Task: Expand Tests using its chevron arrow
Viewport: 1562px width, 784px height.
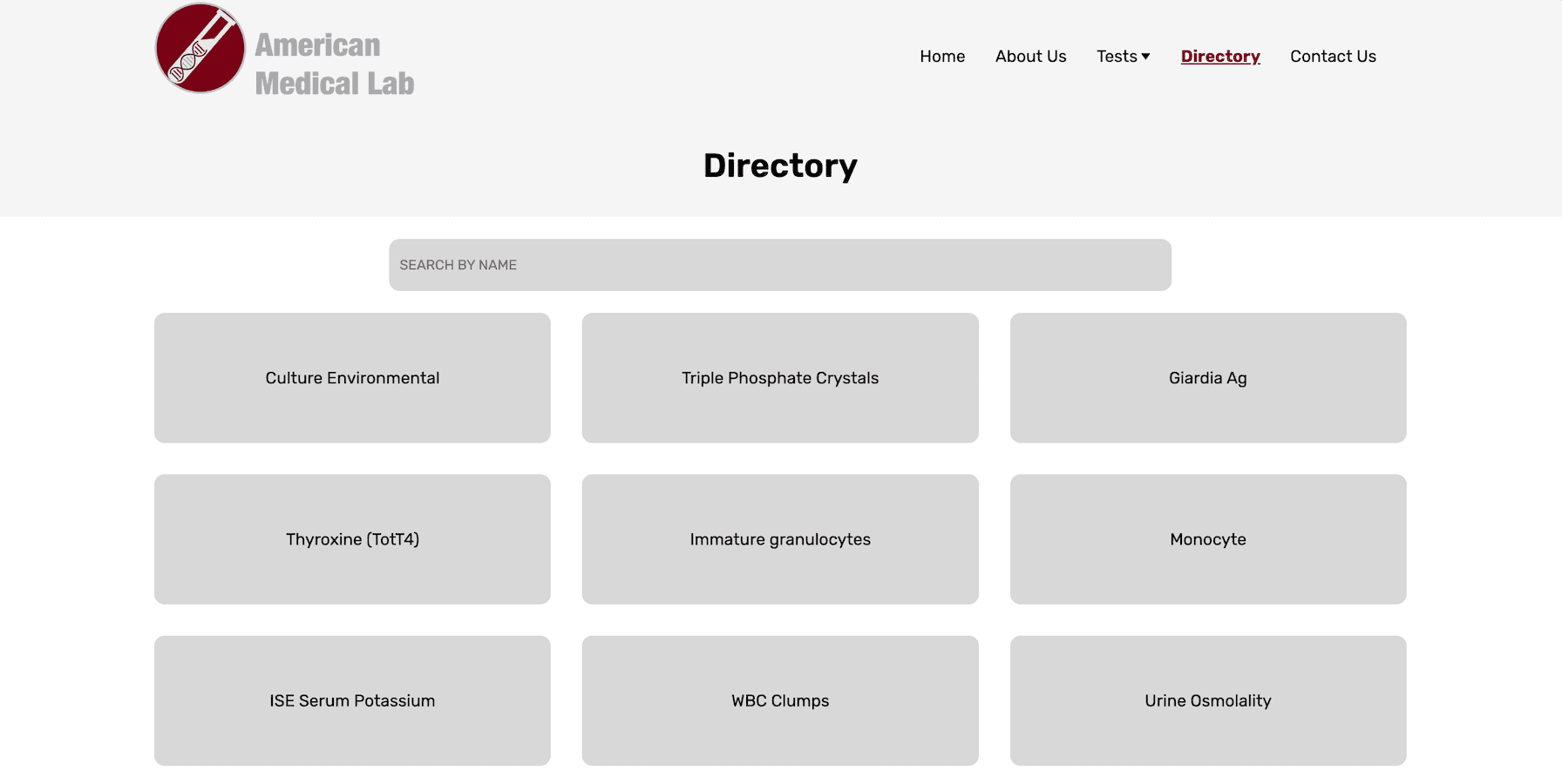Action: (1145, 57)
